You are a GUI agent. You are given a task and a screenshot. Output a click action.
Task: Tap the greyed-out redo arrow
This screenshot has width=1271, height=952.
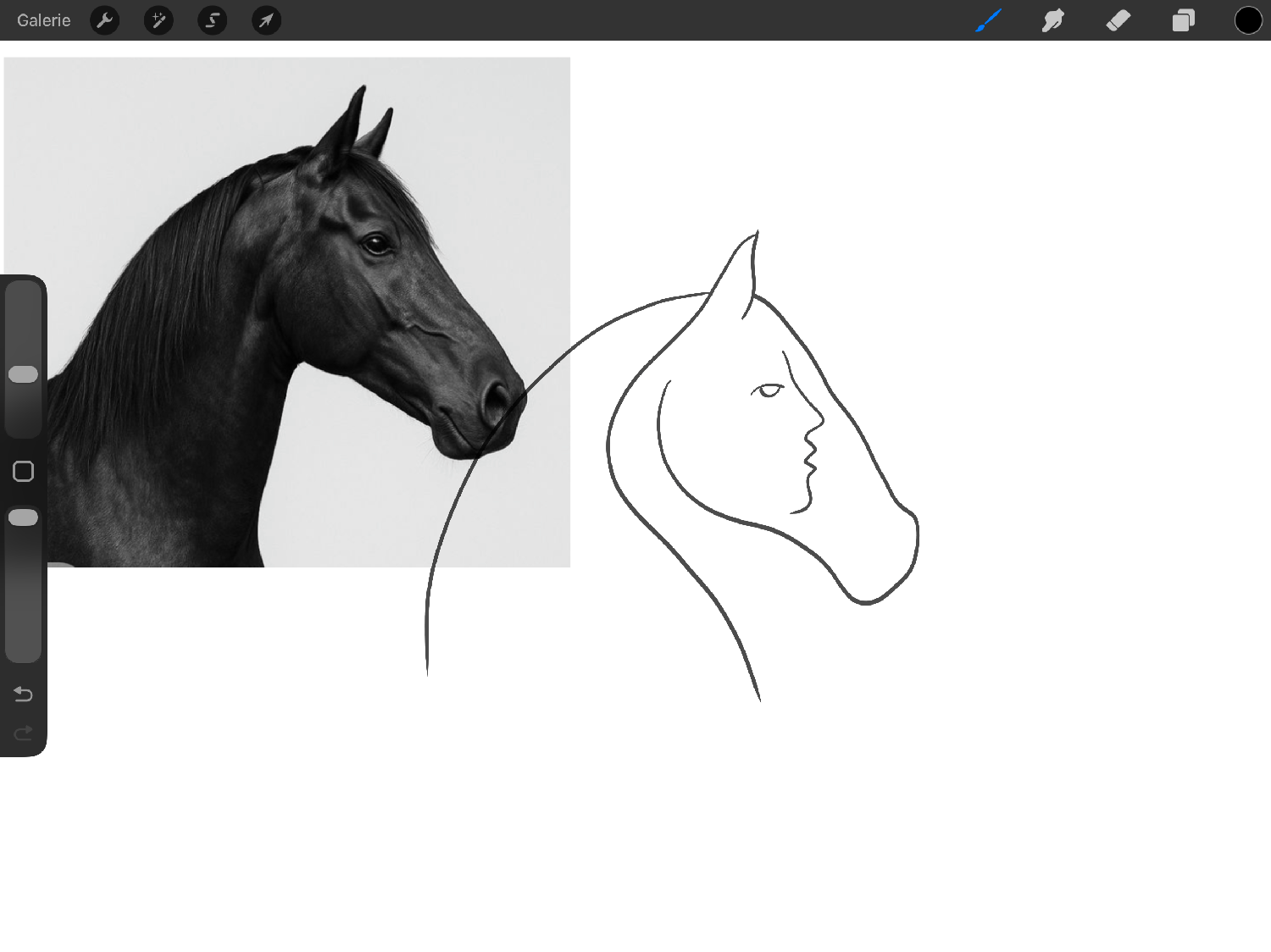pyautogui.click(x=23, y=733)
